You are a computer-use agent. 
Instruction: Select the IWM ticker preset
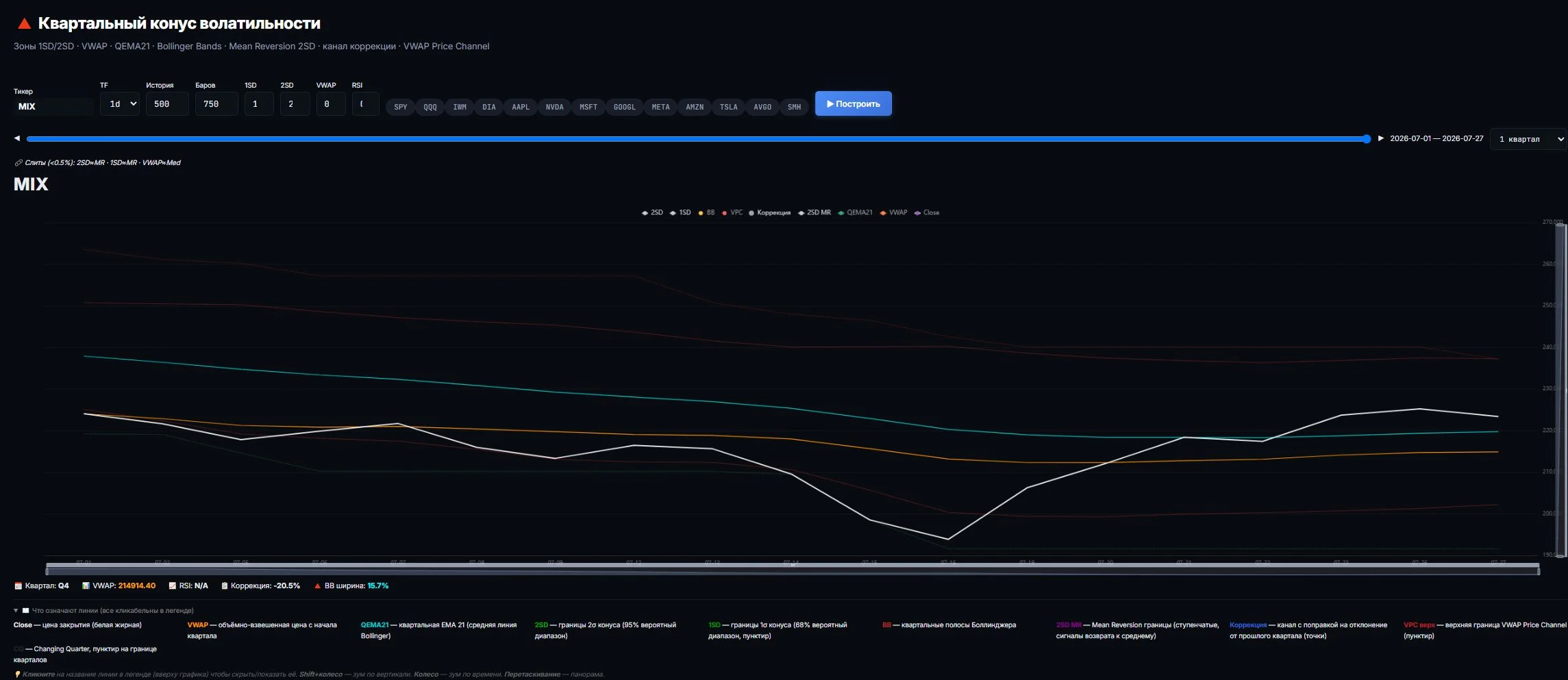pyautogui.click(x=460, y=108)
